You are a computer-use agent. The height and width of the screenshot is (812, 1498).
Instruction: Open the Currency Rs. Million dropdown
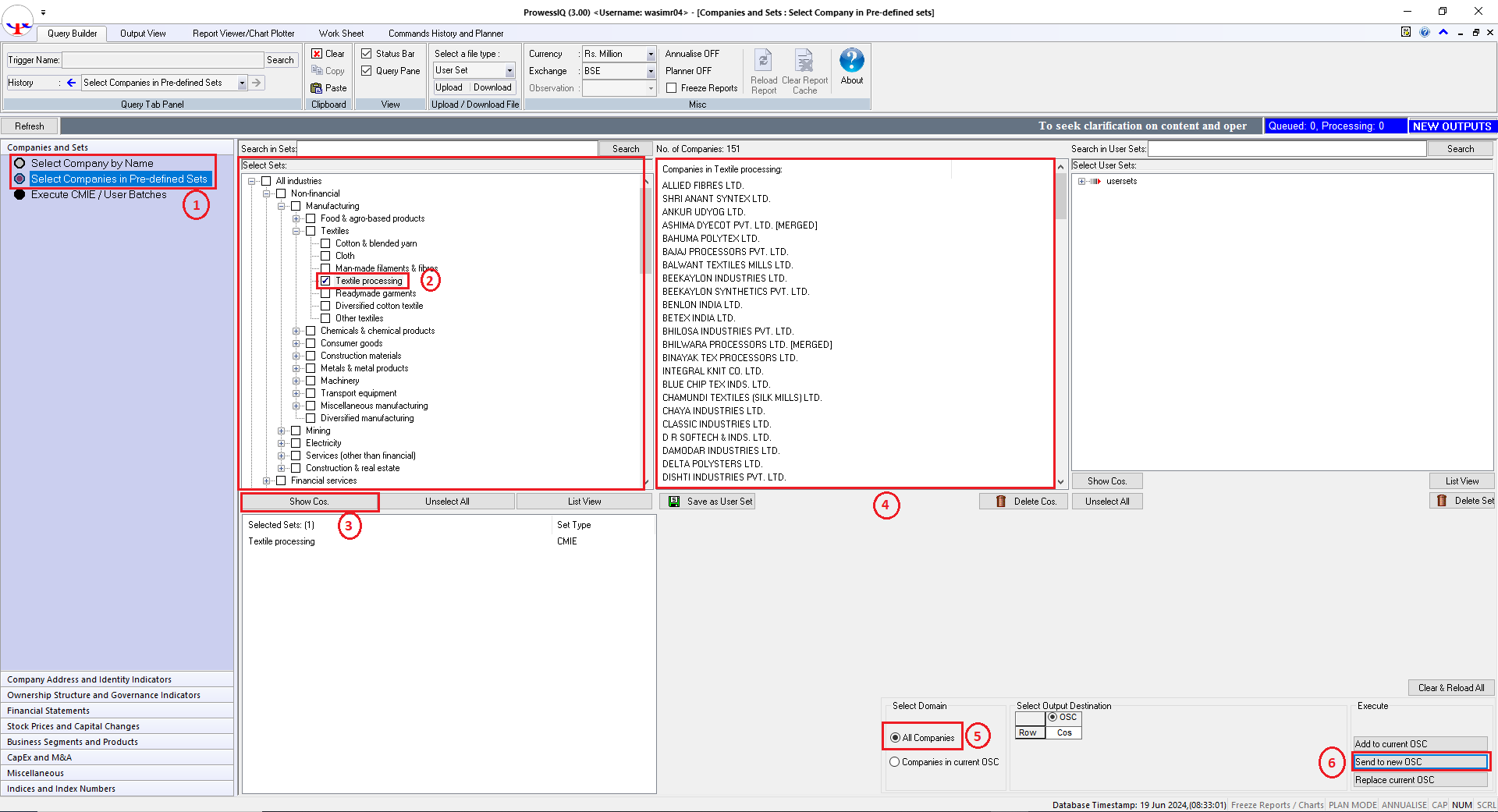pyautogui.click(x=651, y=54)
